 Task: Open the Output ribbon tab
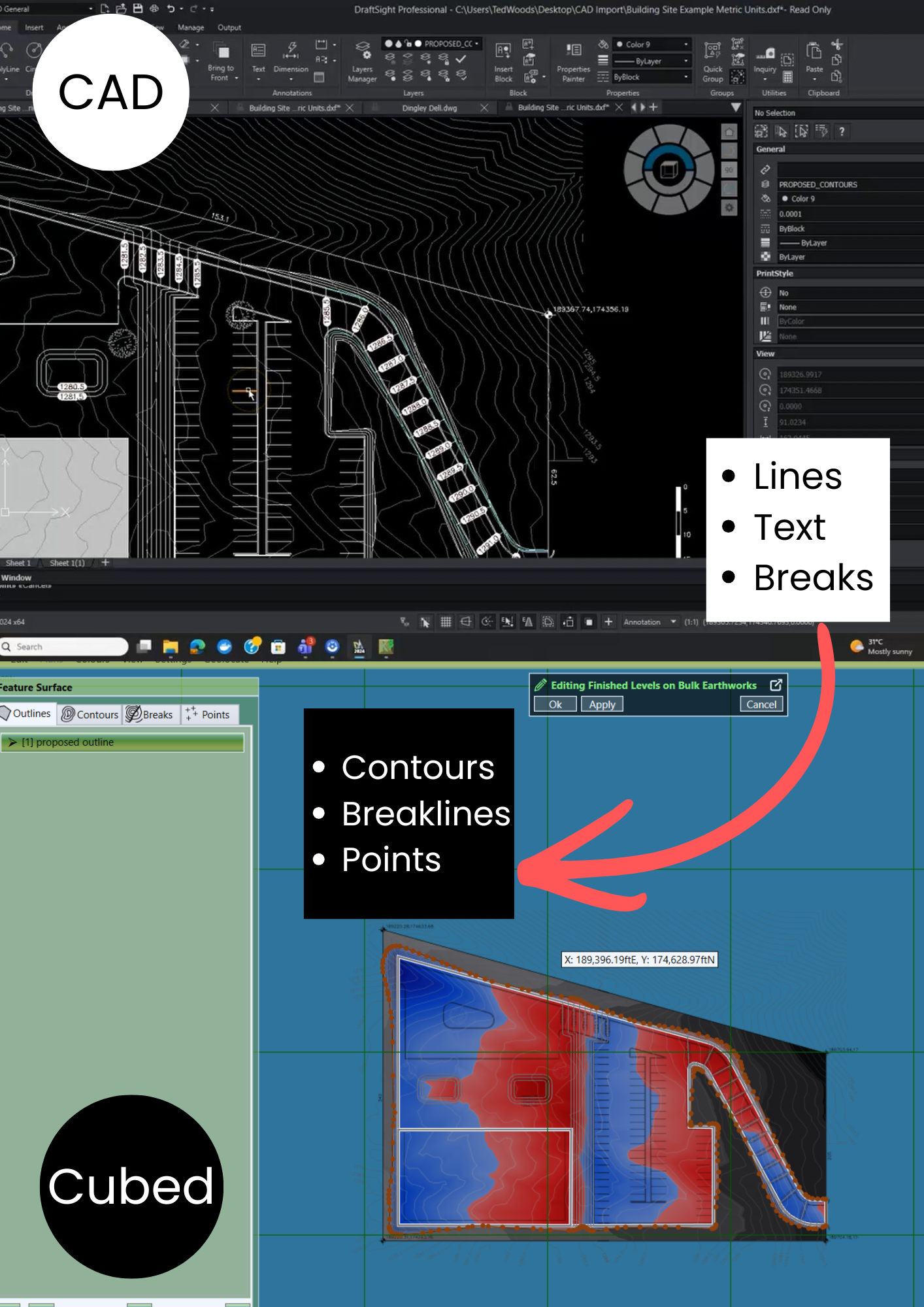tap(229, 27)
